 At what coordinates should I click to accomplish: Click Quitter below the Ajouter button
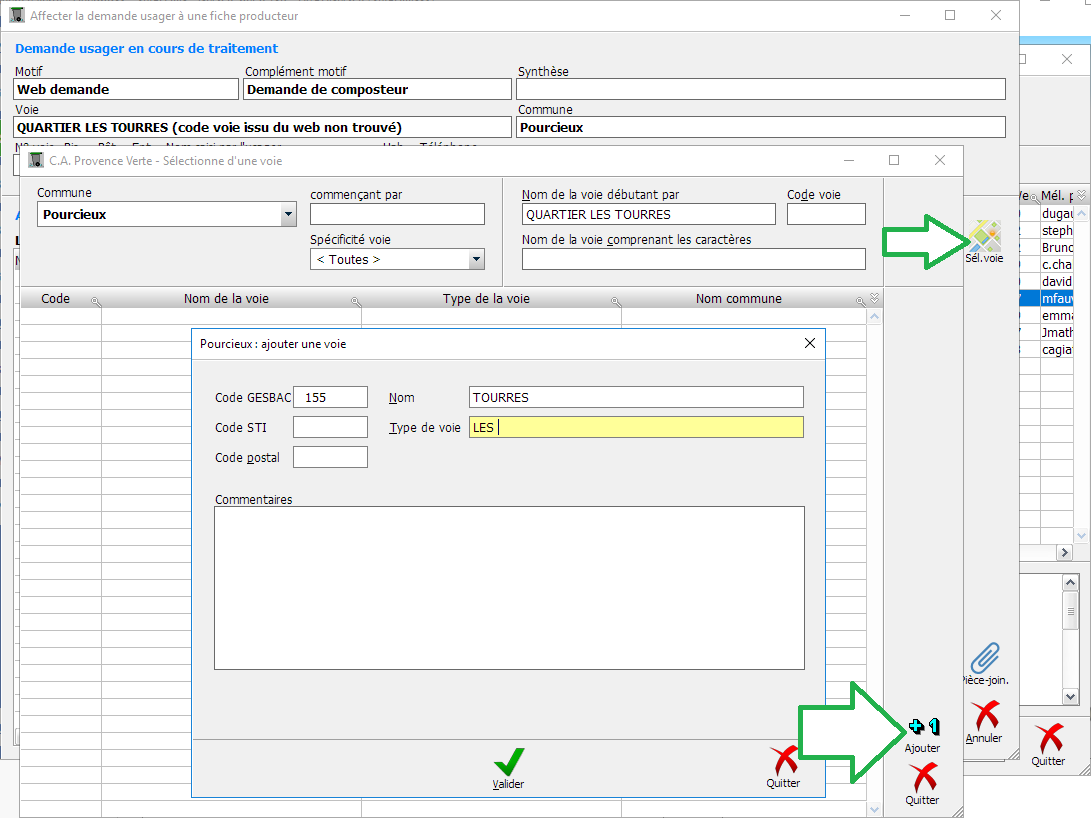click(922, 779)
